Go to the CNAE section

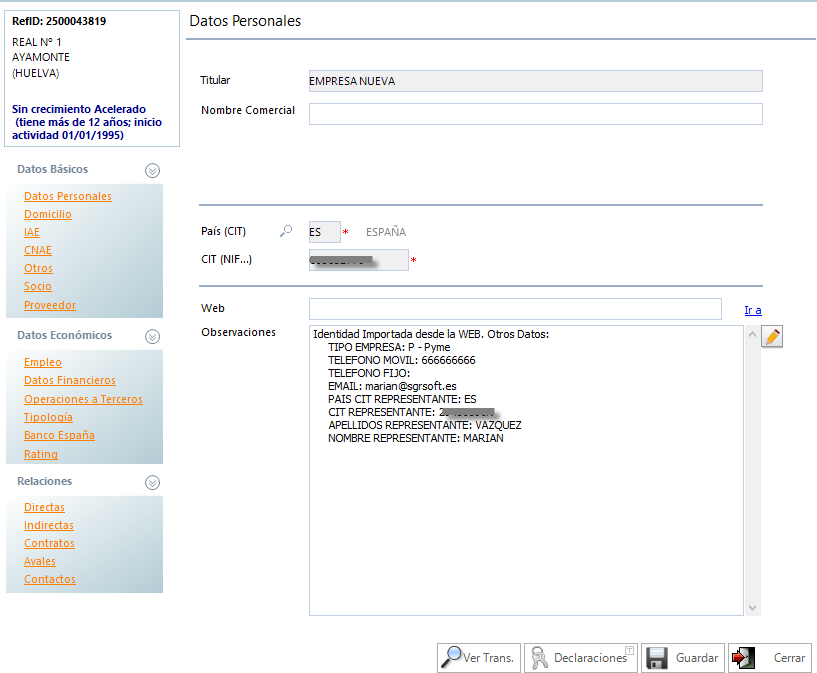pyautogui.click(x=38, y=250)
